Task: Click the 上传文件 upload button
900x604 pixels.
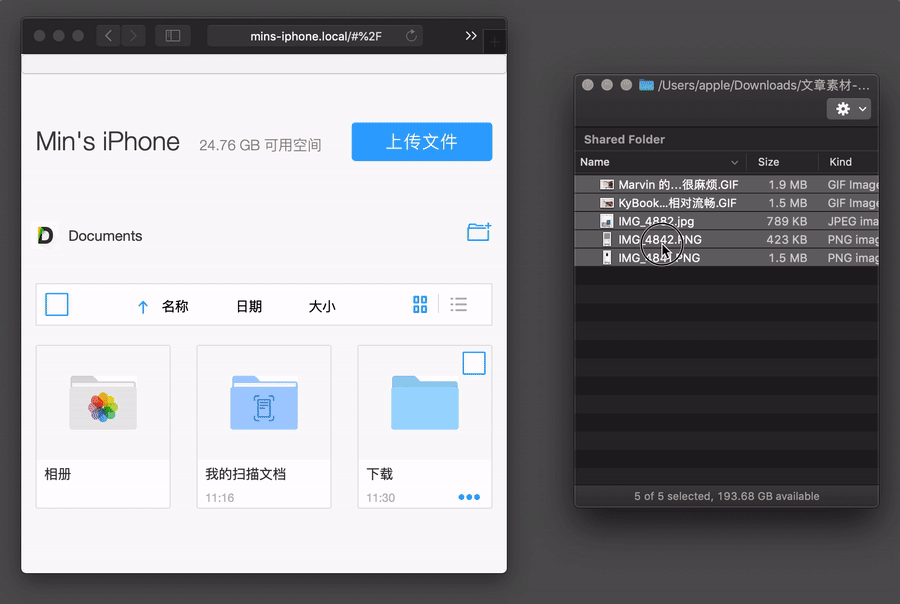Action: point(422,141)
